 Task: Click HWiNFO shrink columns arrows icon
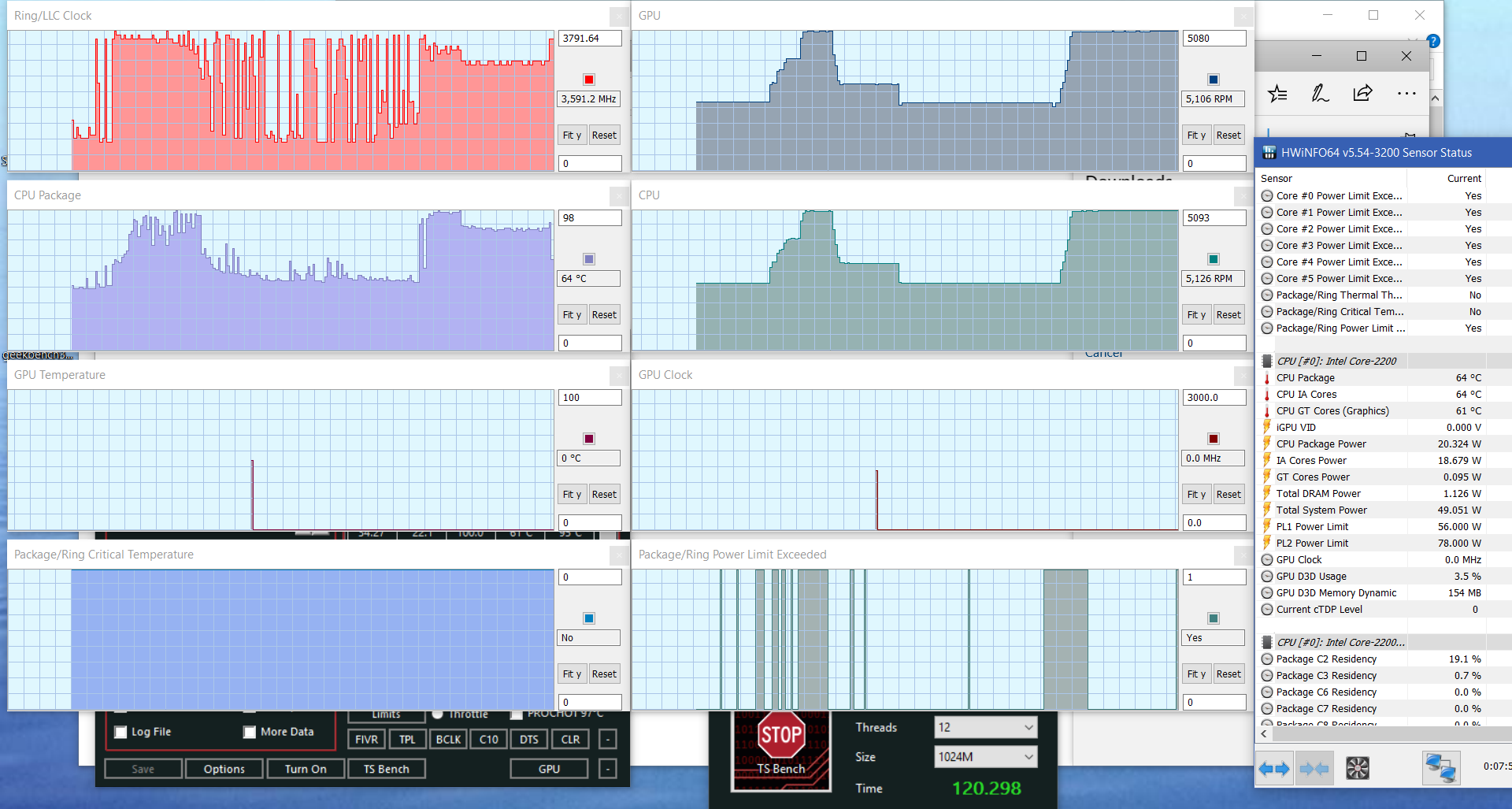pos(1314,768)
